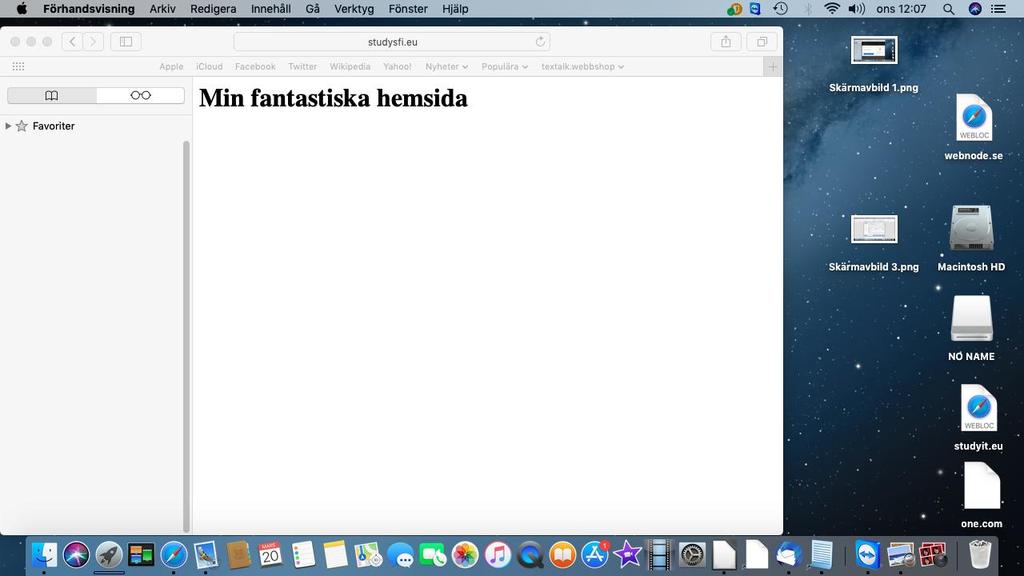Click the Wi-Fi menu bar icon
1024x576 pixels.
coord(831,8)
